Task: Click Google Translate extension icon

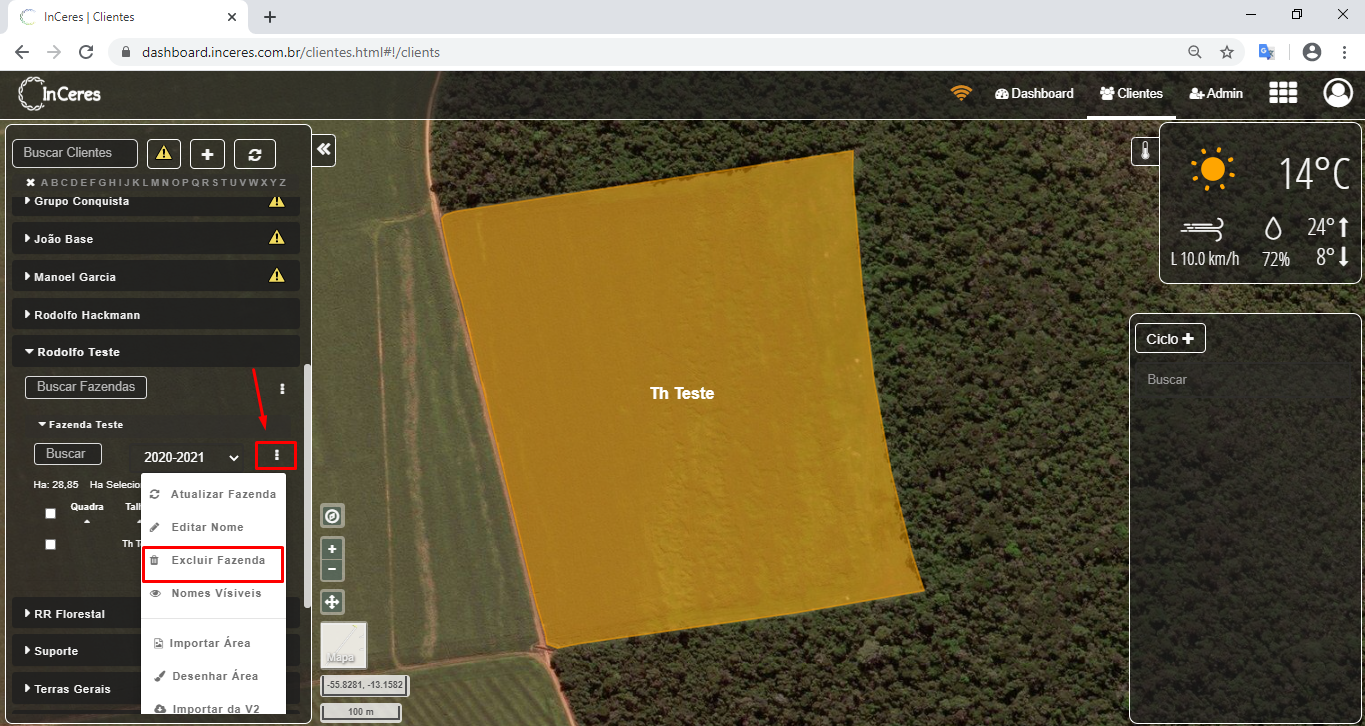Action: 1266,52
